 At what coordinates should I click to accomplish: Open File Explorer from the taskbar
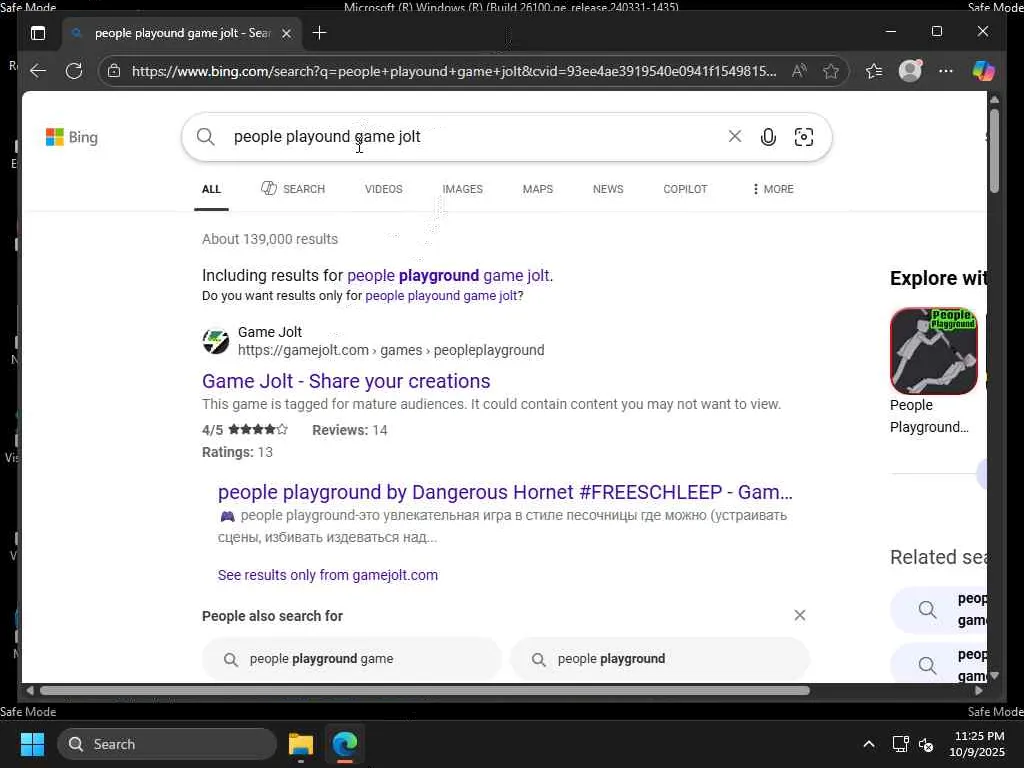(301, 744)
